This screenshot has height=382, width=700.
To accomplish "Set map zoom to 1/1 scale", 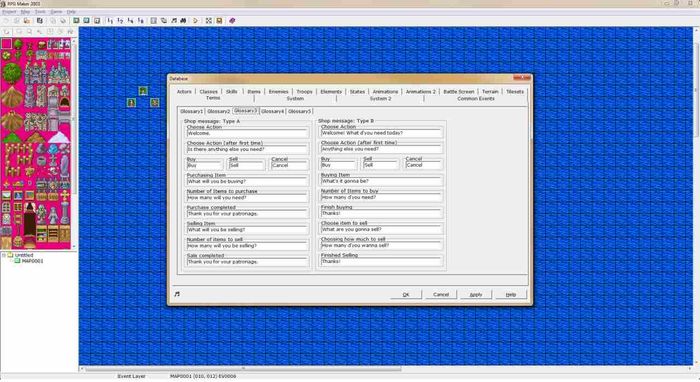I will click(x=110, y=21).
